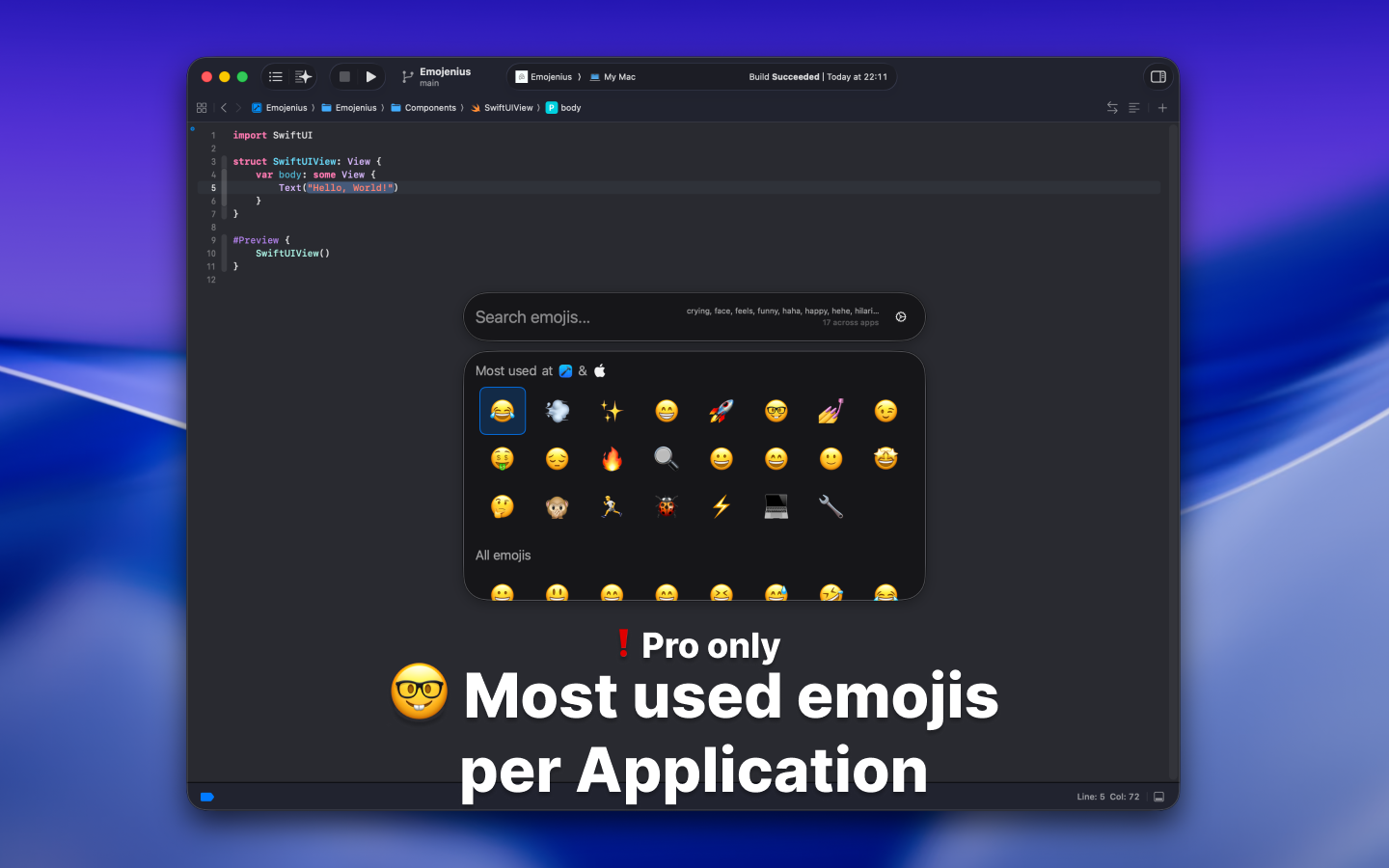Click the Xcode icon in Most used at

click(x=565, y=371)
